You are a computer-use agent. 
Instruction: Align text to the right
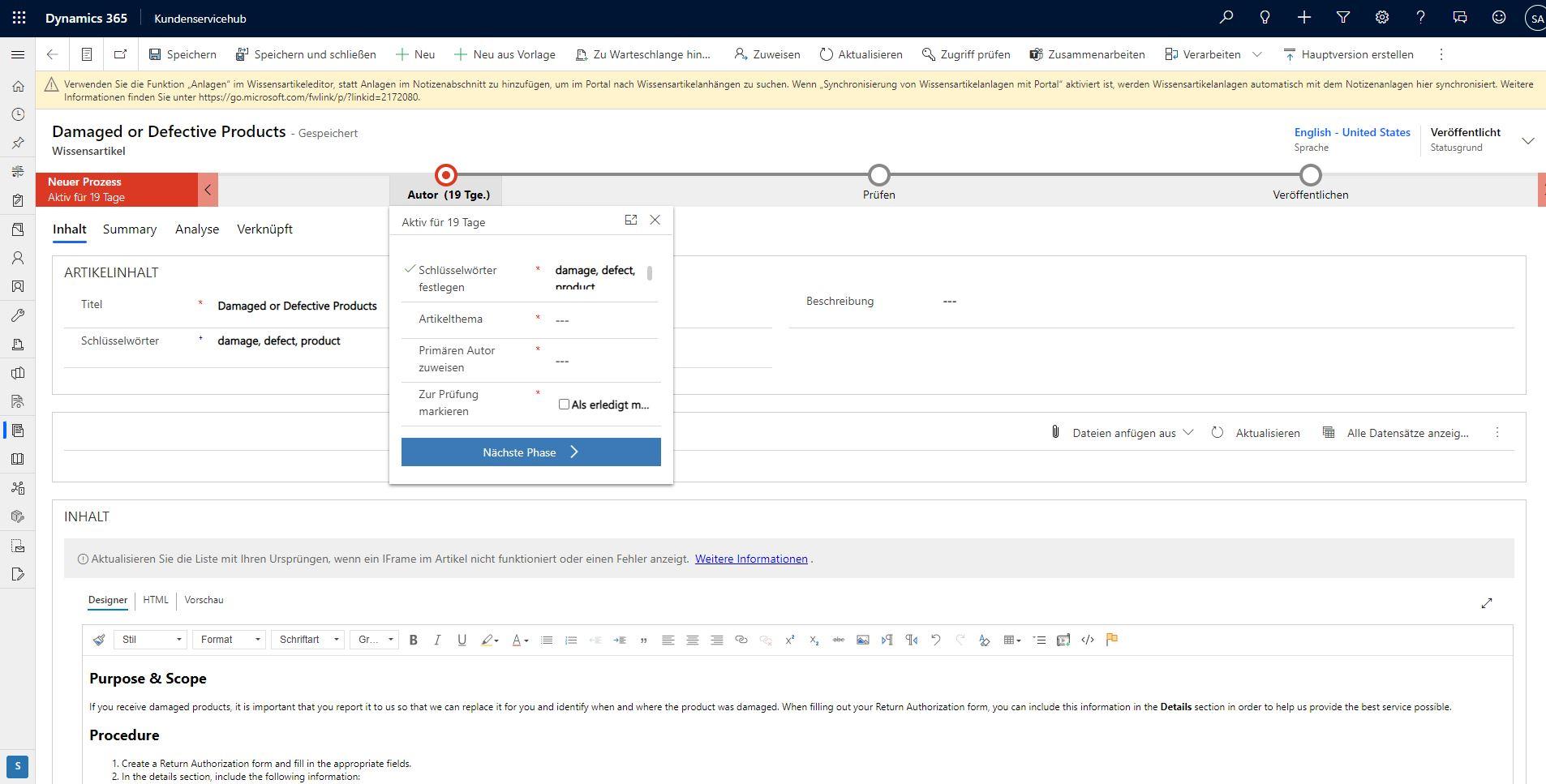pyautogui.click(x=717, y=640)
